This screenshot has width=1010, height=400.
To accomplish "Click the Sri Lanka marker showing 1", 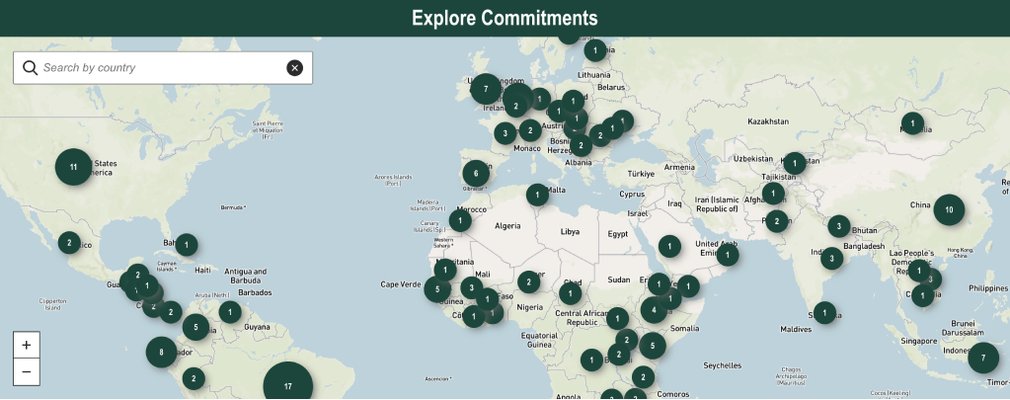I will click(x=824, y=313).
